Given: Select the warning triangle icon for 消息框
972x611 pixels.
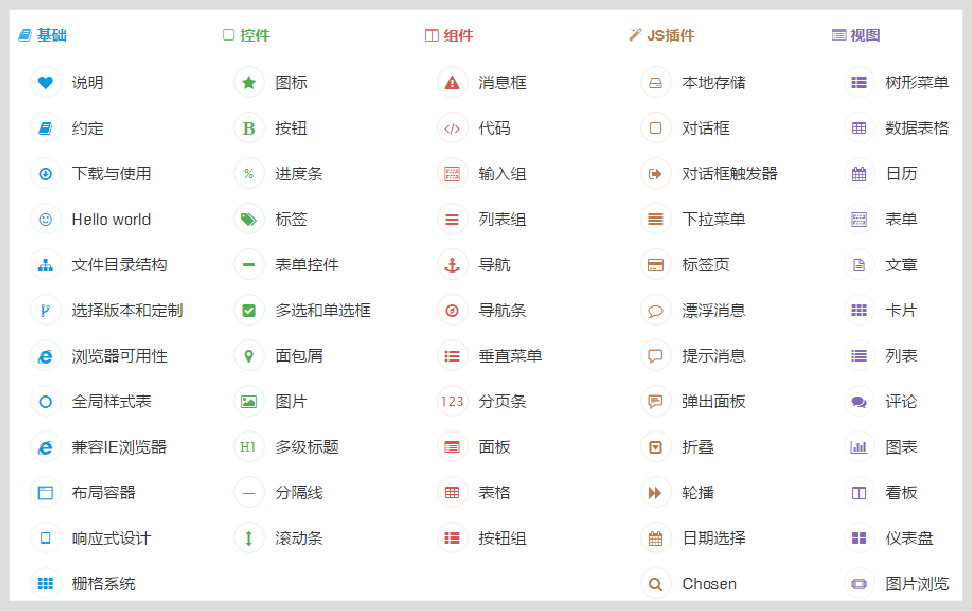Looking at the screenshot, I should [x=452, y=83].
